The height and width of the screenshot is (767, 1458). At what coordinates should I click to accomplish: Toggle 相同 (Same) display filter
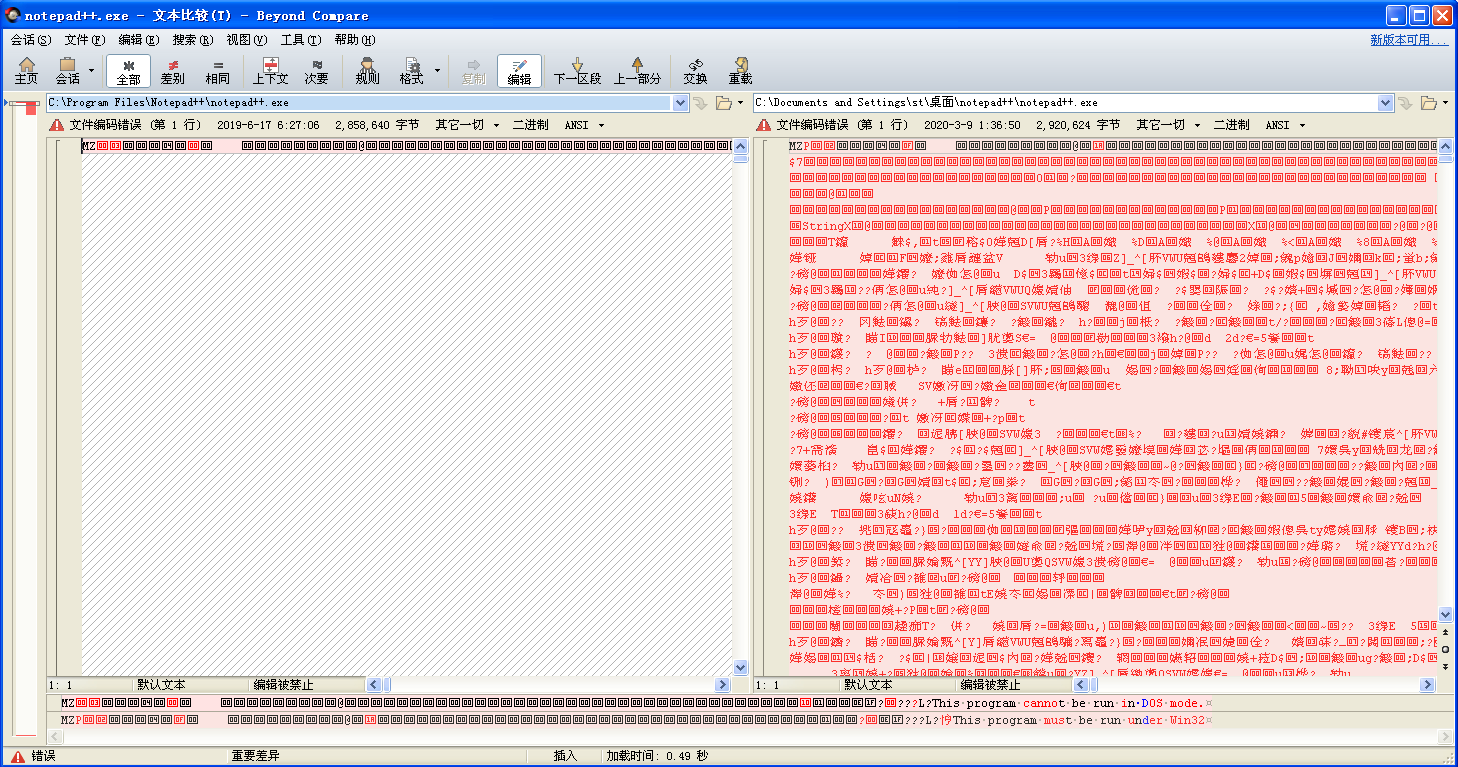[x=217, y=70]
